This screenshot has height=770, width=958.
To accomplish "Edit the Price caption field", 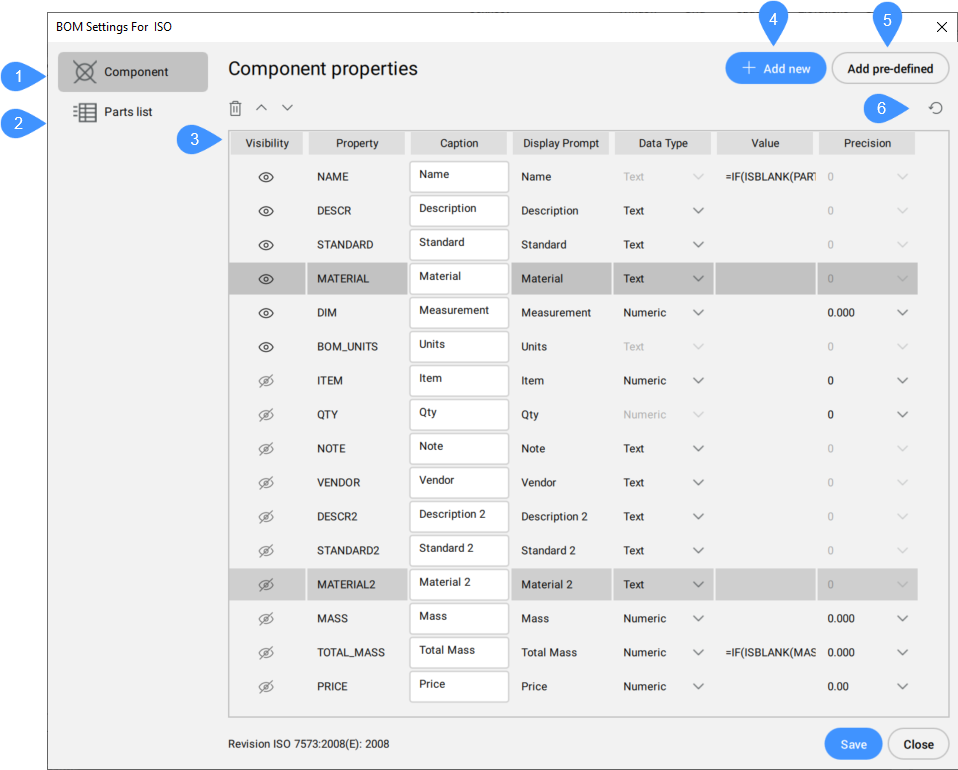I will tap(459, 687).
